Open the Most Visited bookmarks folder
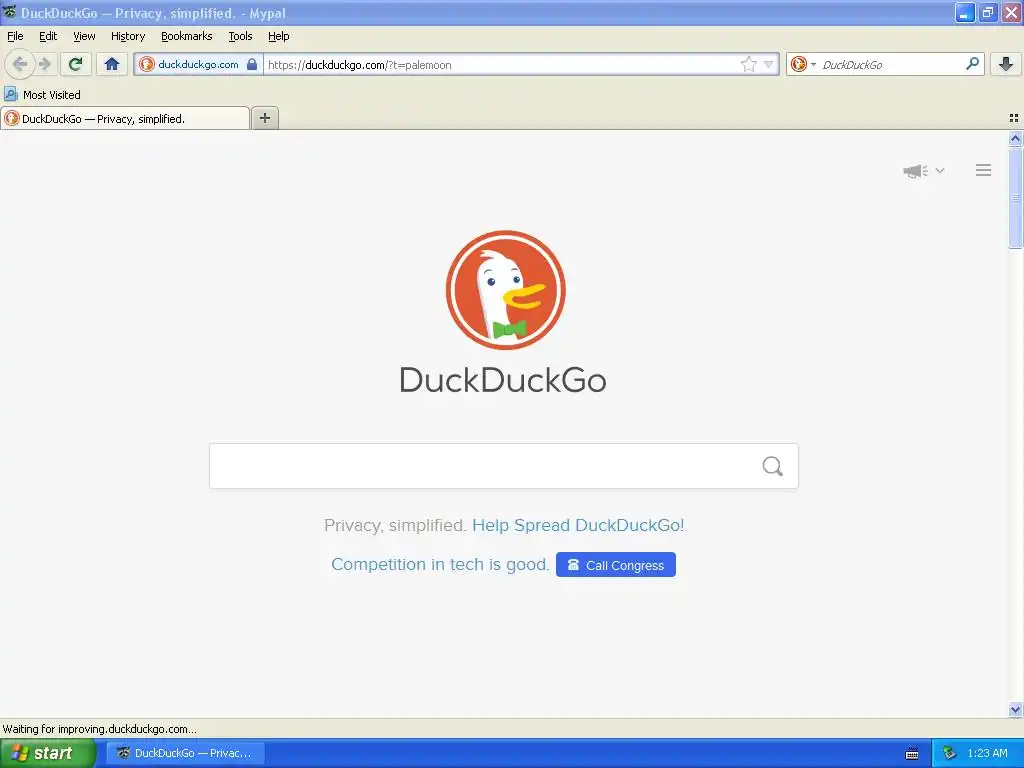 tap(42, 95)
